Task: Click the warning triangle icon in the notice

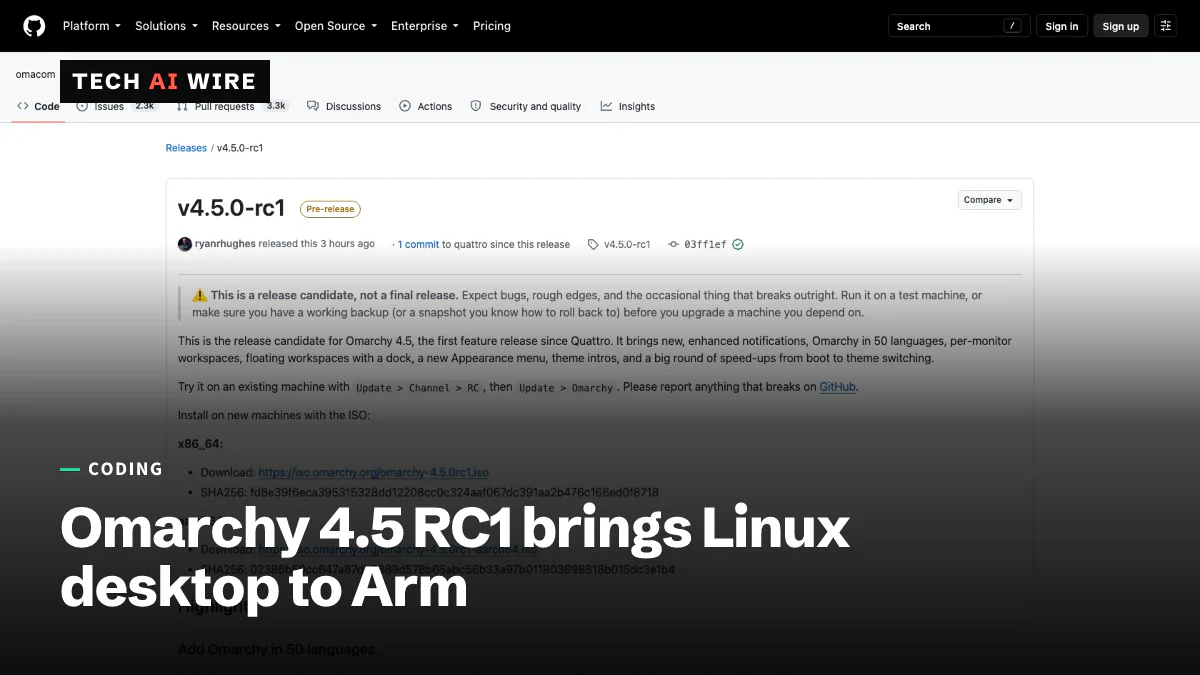Action: click(x=200, y=295)
